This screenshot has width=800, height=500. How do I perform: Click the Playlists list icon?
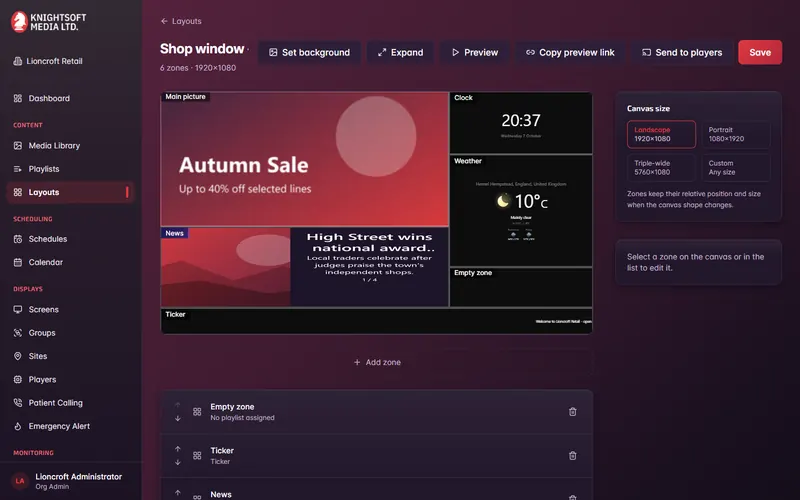pyautogui.click(x=18, y=169)
